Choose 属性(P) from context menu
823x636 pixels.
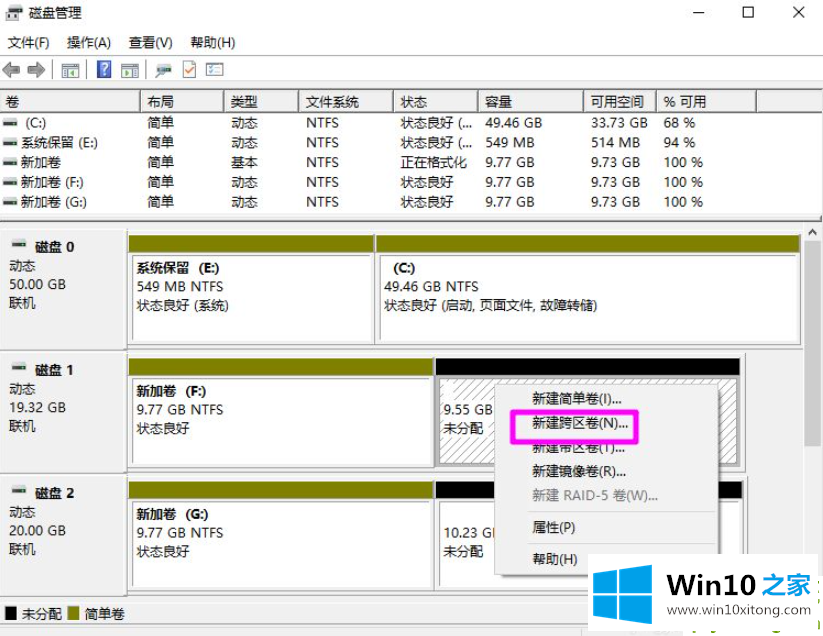pos(553,527)
